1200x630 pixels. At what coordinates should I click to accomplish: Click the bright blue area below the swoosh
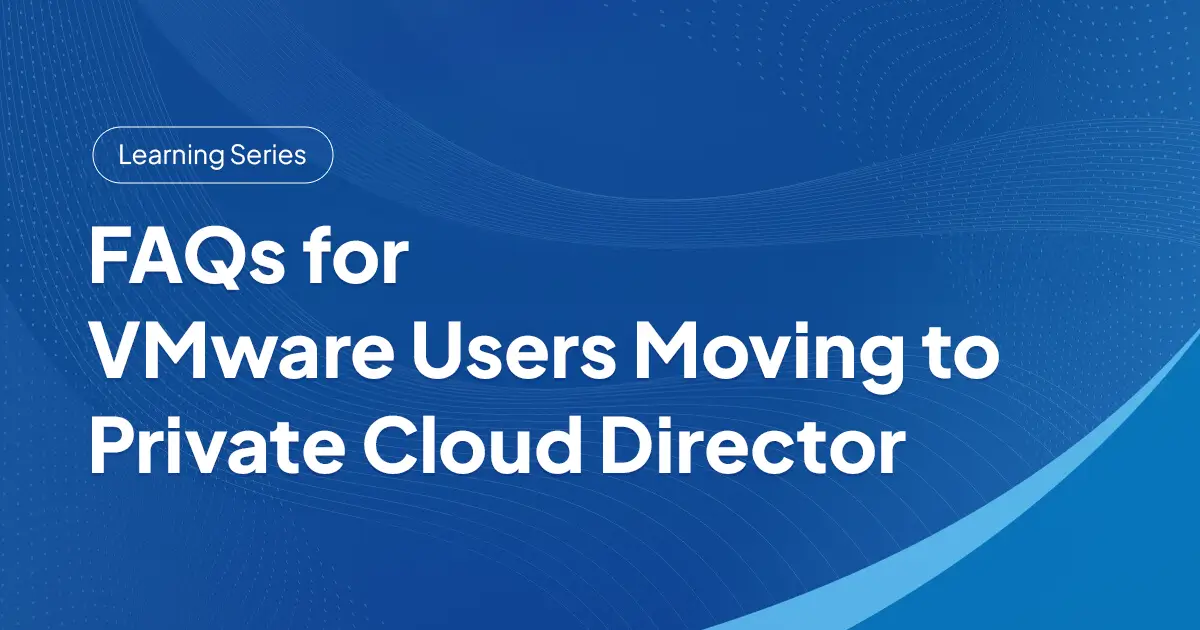[x=1100, y=560]
